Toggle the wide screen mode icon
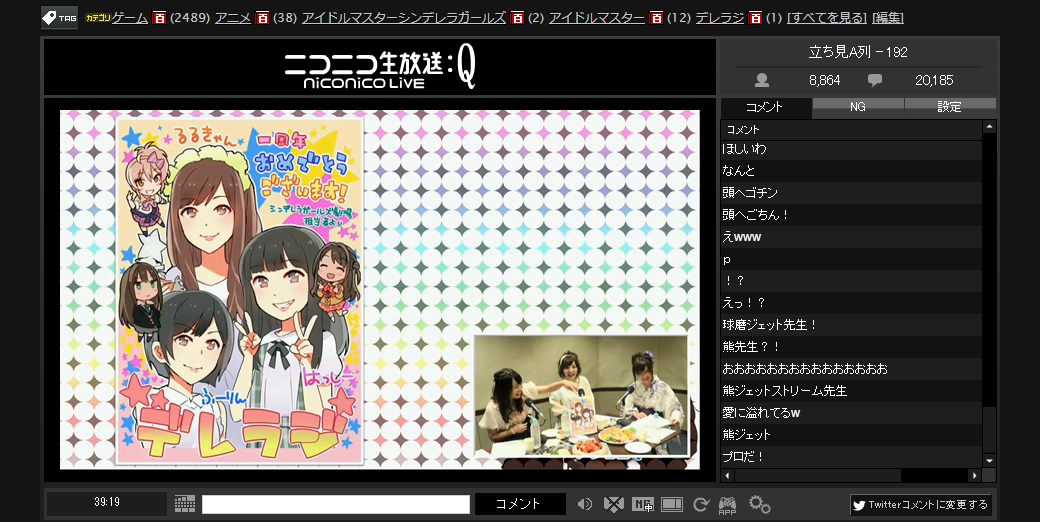The image size is (1040, 522). pyautogui.click(x=672, y=504)
